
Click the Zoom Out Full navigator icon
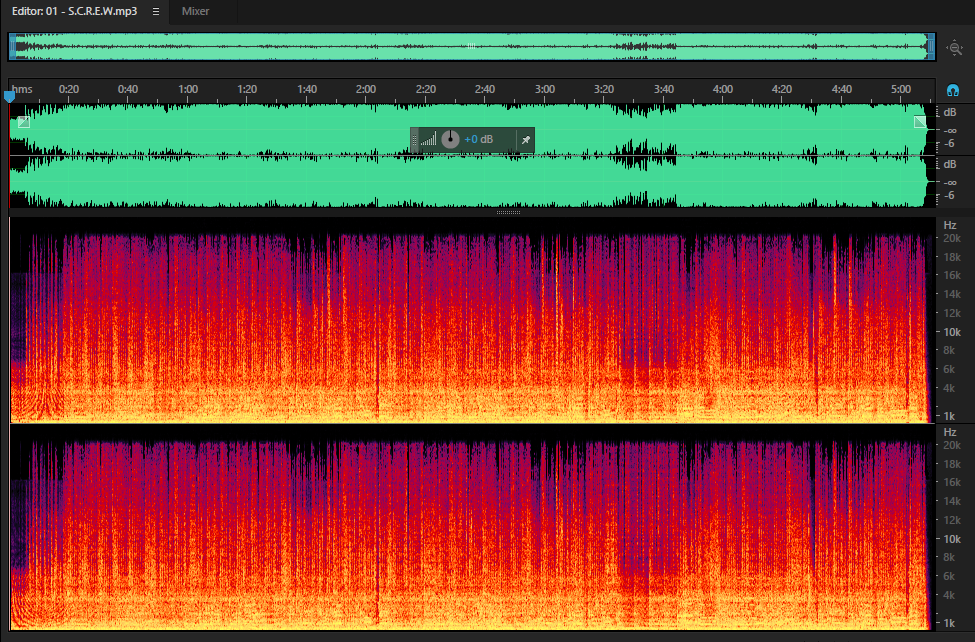pos(954,48)
